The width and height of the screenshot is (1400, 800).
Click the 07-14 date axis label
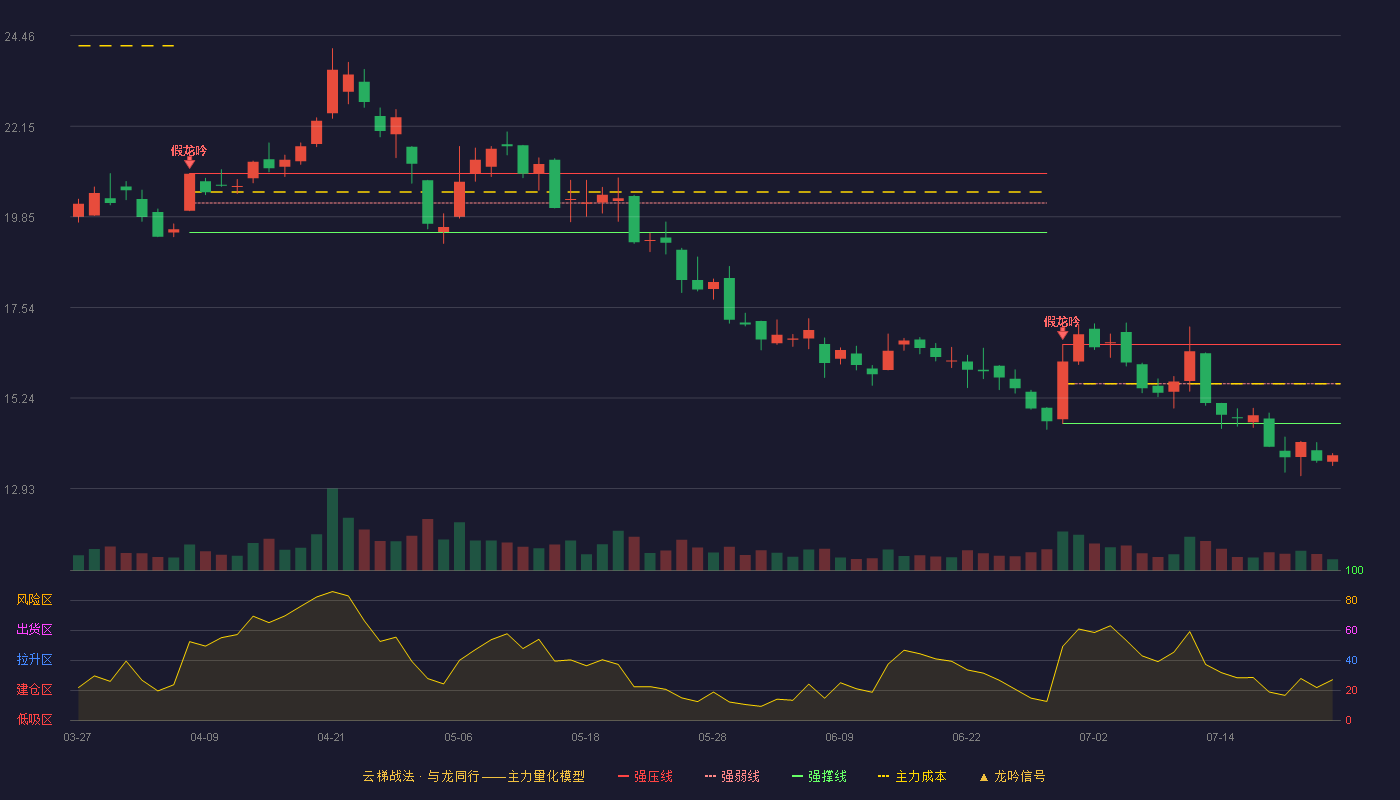[x=1220, y=737]
